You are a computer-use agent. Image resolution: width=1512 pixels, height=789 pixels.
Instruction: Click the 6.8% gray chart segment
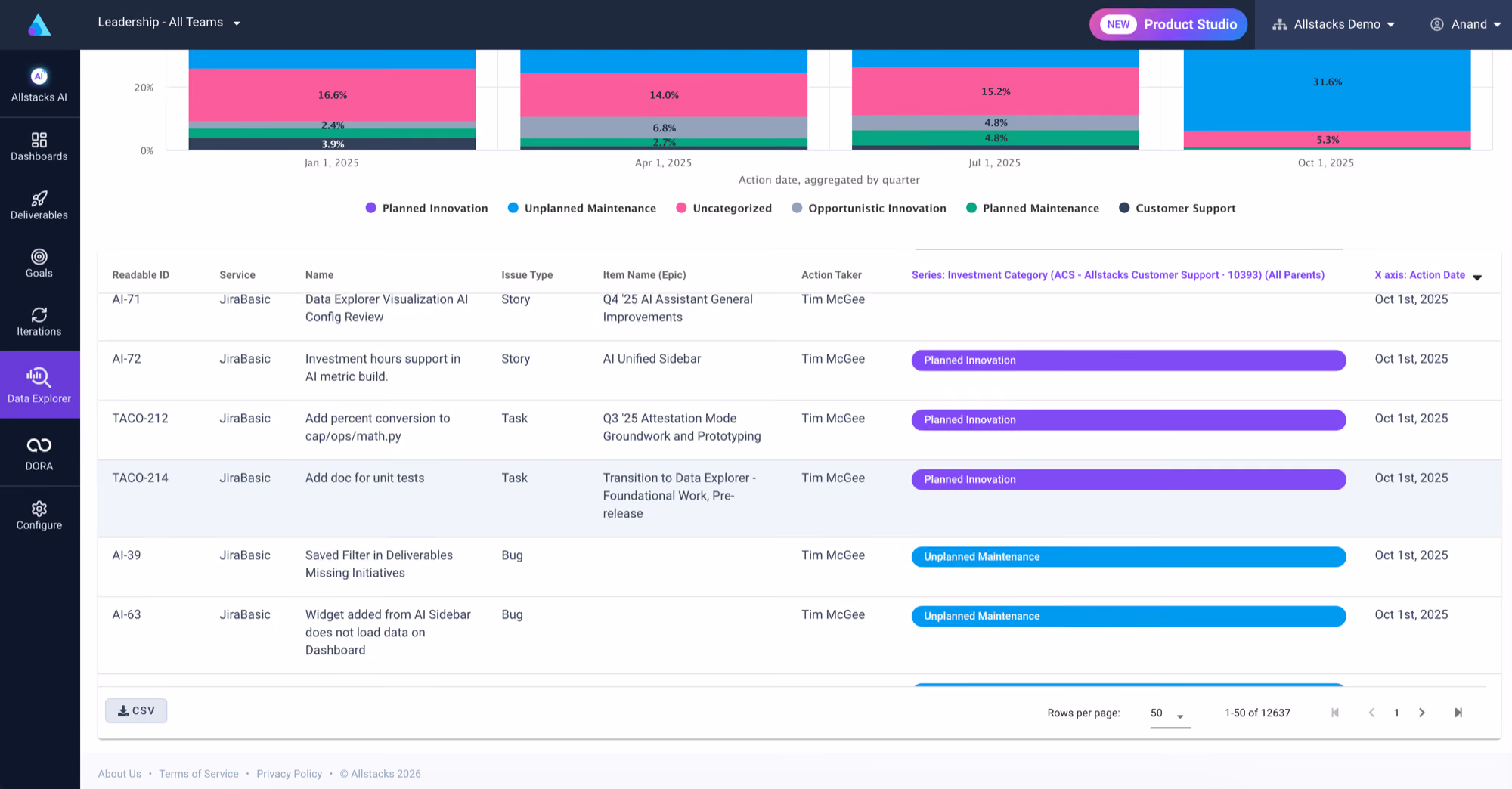pos(664,128)
